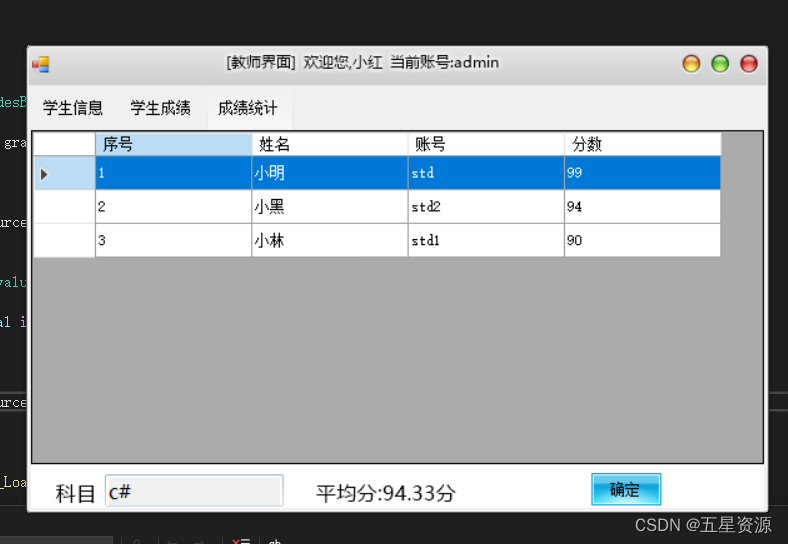Click the 序号 cell with value 2
This screenshot has height=544, width=788.
173,207
